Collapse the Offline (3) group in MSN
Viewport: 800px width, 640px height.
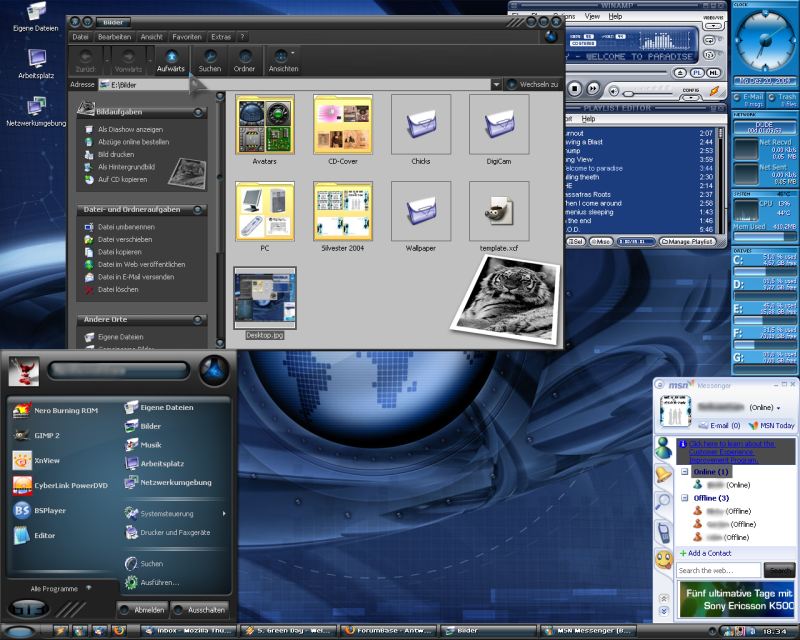[x=685, y=498]
